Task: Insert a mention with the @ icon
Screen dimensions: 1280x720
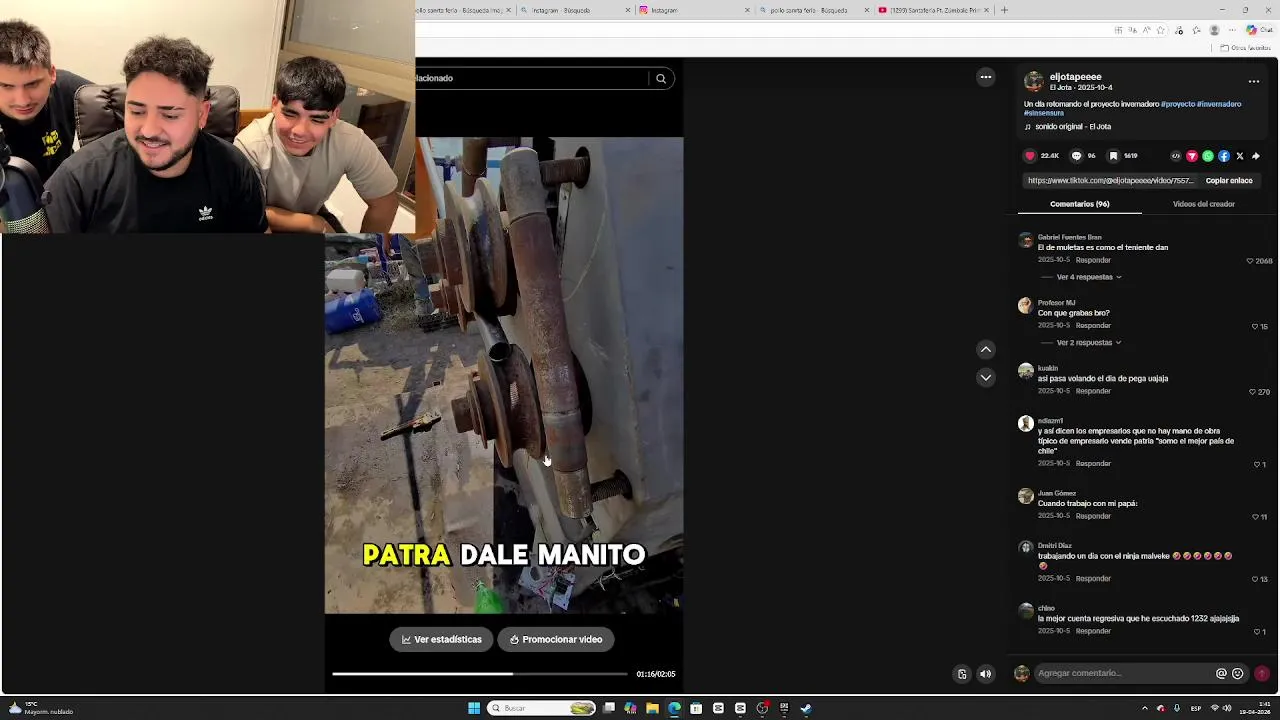Action: [1221, 674]
